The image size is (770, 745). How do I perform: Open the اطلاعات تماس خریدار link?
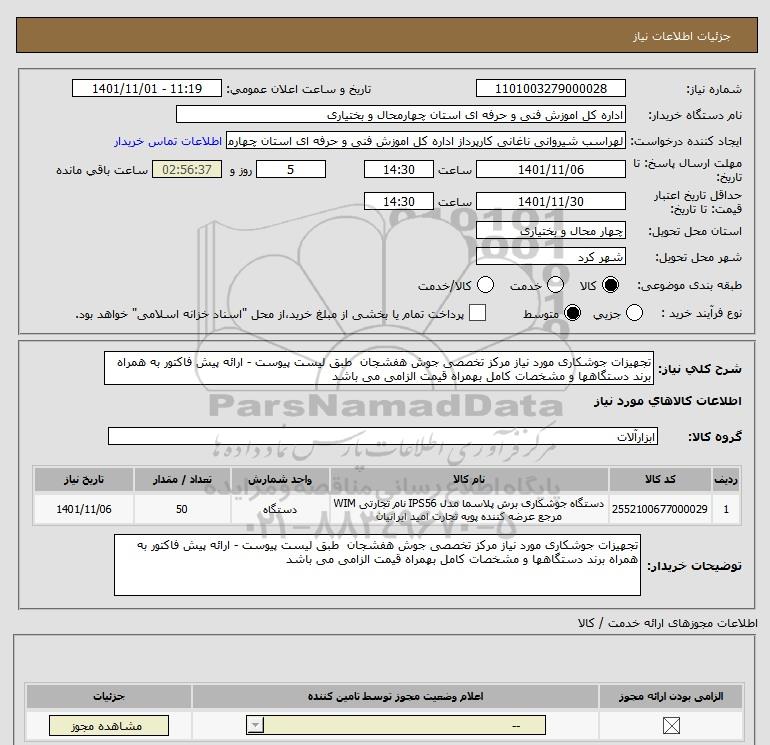(168, 141)
